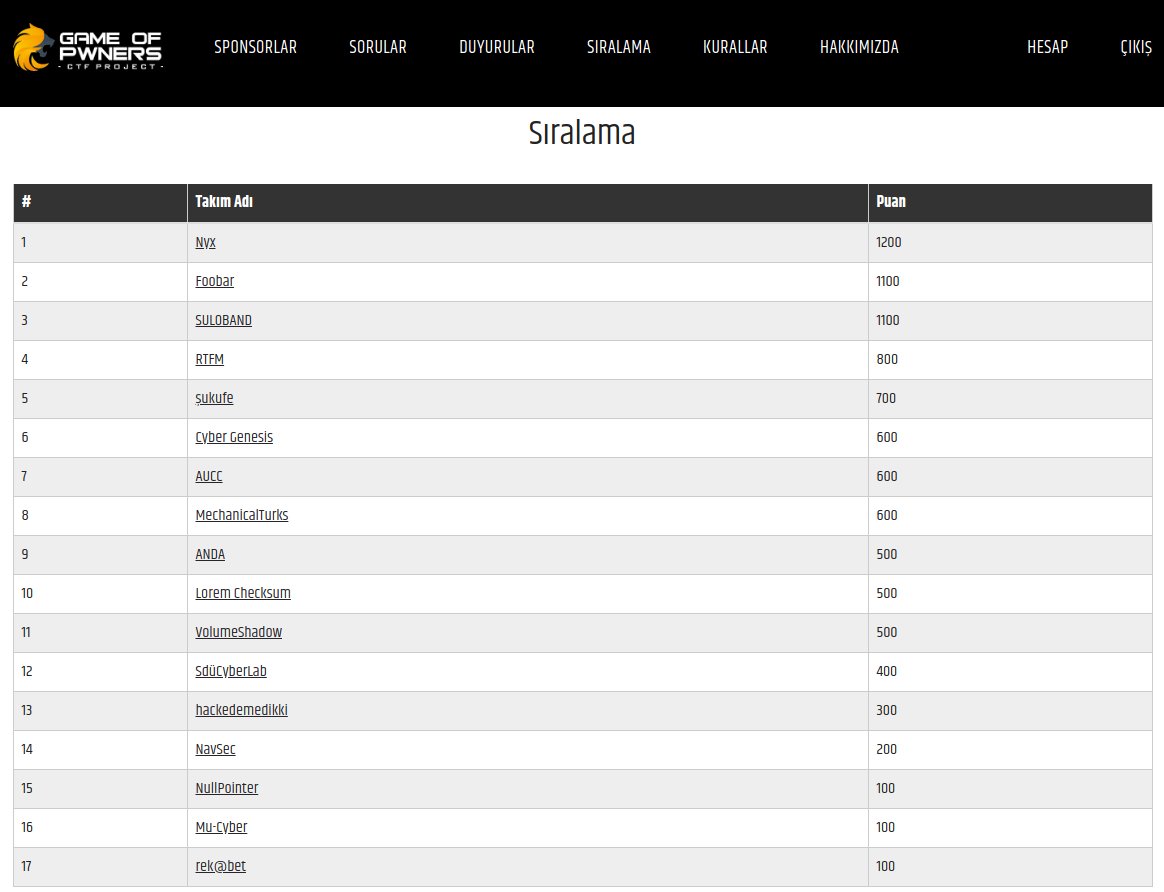Go to HAKKIMIZDA in the navbar
The height and width of the screenshot is (892, 1164).
coord(859,47)
